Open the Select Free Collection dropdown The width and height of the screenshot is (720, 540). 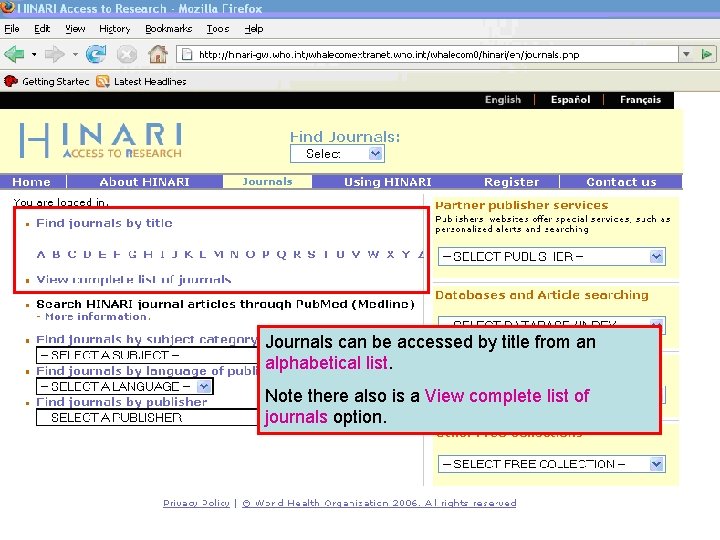552,464
